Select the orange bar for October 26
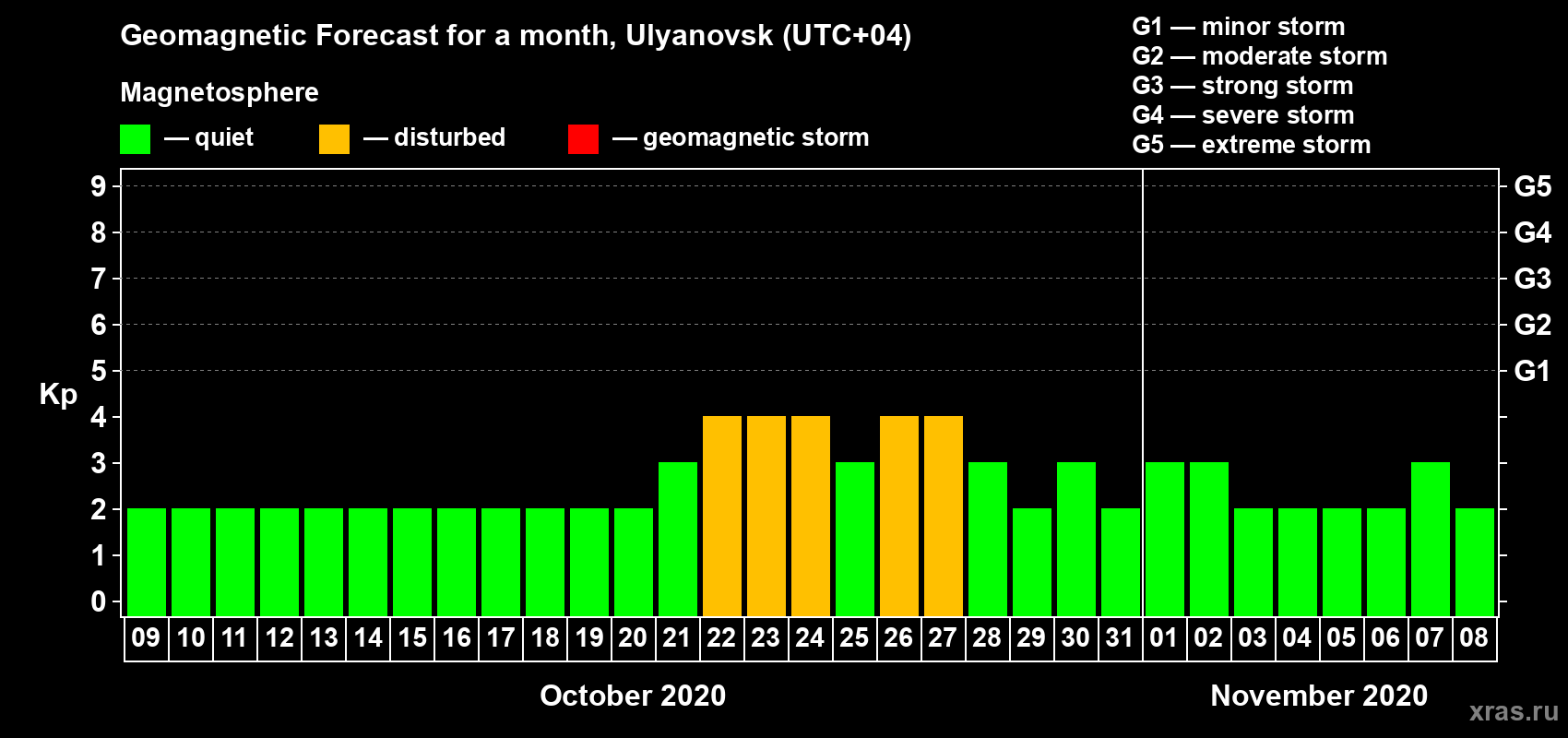 pos(899,516)
